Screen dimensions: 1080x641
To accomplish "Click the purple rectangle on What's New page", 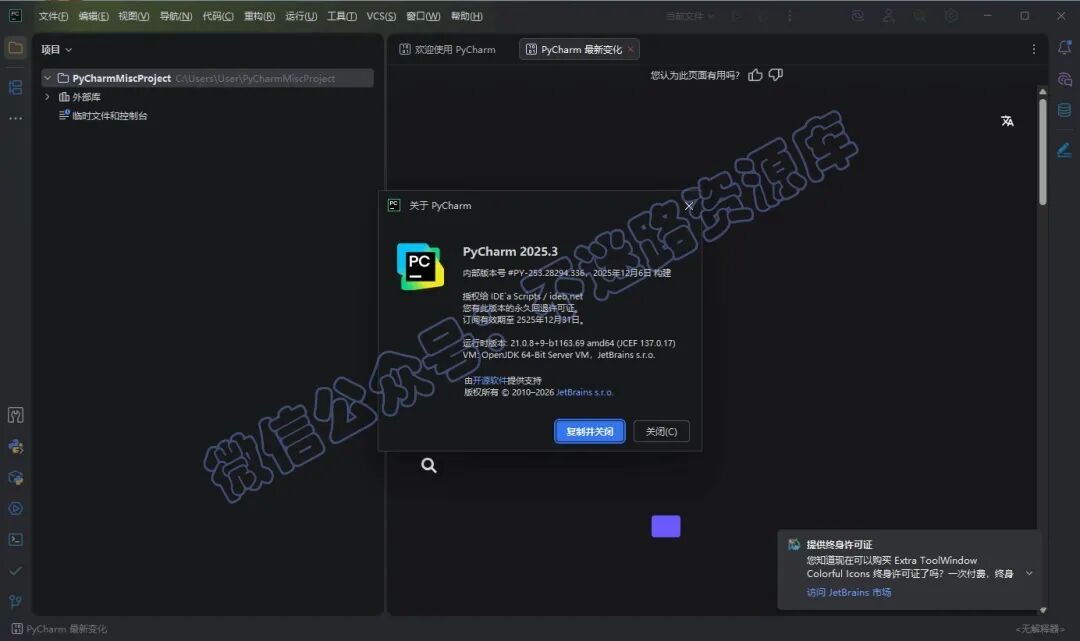I will [x=666, y=526].
